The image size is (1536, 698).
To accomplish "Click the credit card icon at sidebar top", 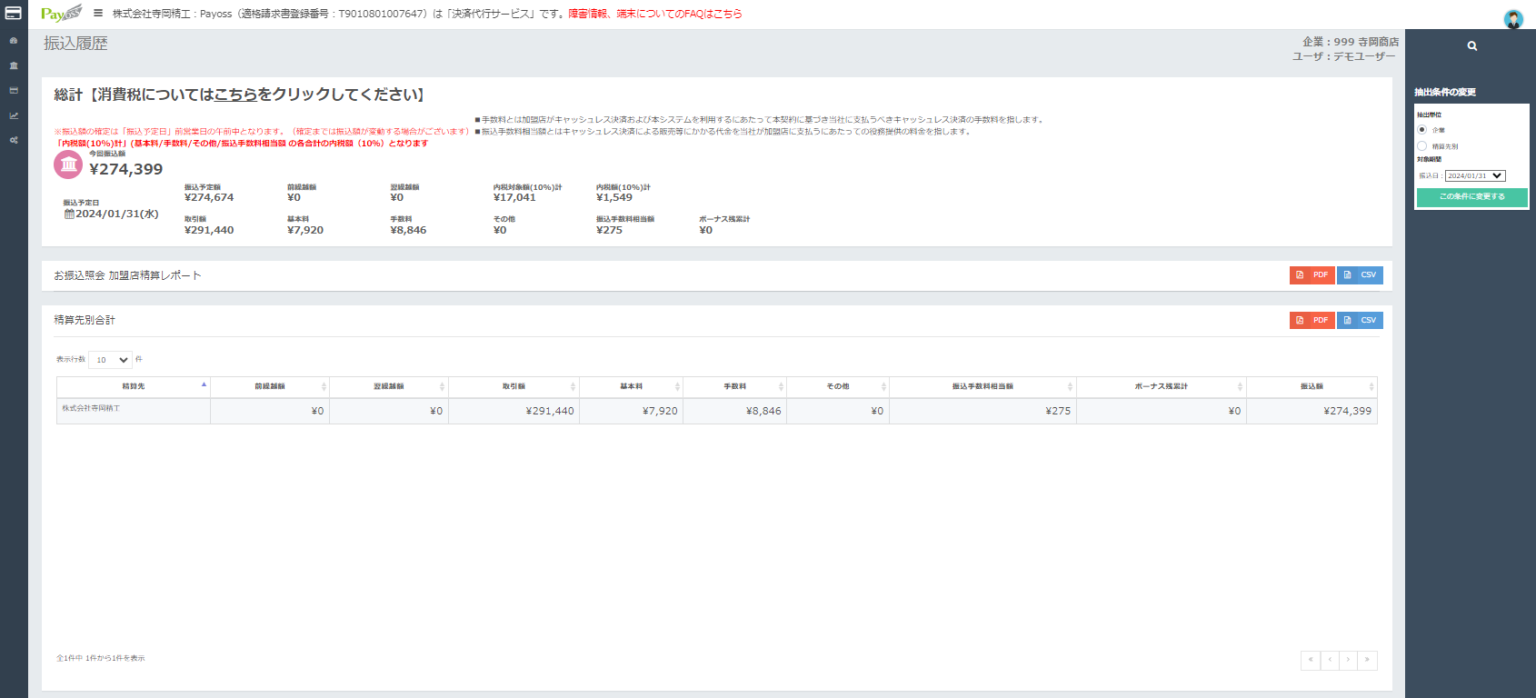I will click(x=13, y=13).
